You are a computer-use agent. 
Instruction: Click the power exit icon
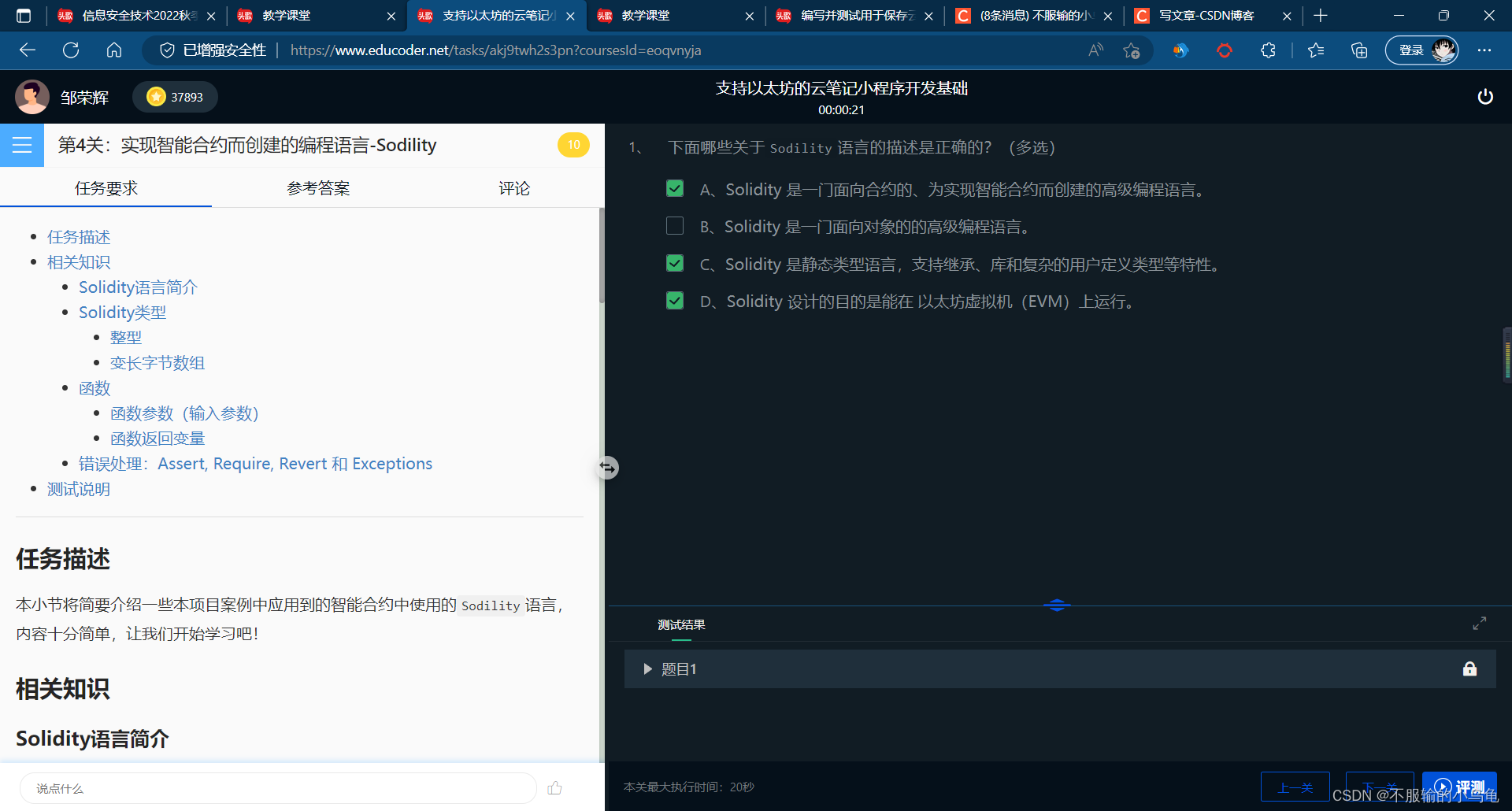(x=1485, y=97)
